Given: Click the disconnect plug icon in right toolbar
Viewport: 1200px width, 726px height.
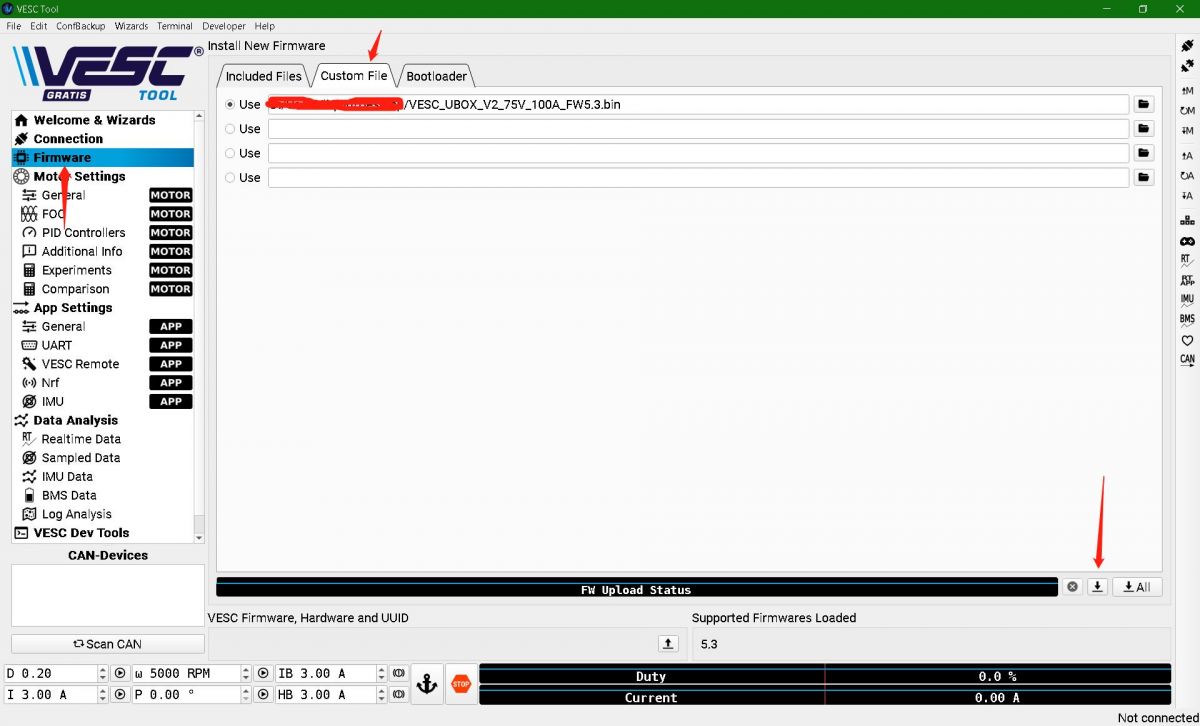Looking at the screenshot, I should click(x=1187, y=66).
